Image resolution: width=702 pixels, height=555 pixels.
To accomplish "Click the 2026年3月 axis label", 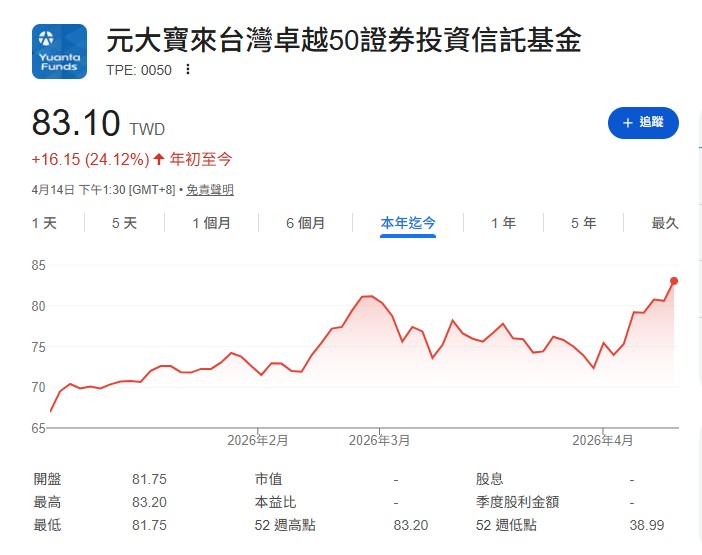I will [x=379, y=440].
